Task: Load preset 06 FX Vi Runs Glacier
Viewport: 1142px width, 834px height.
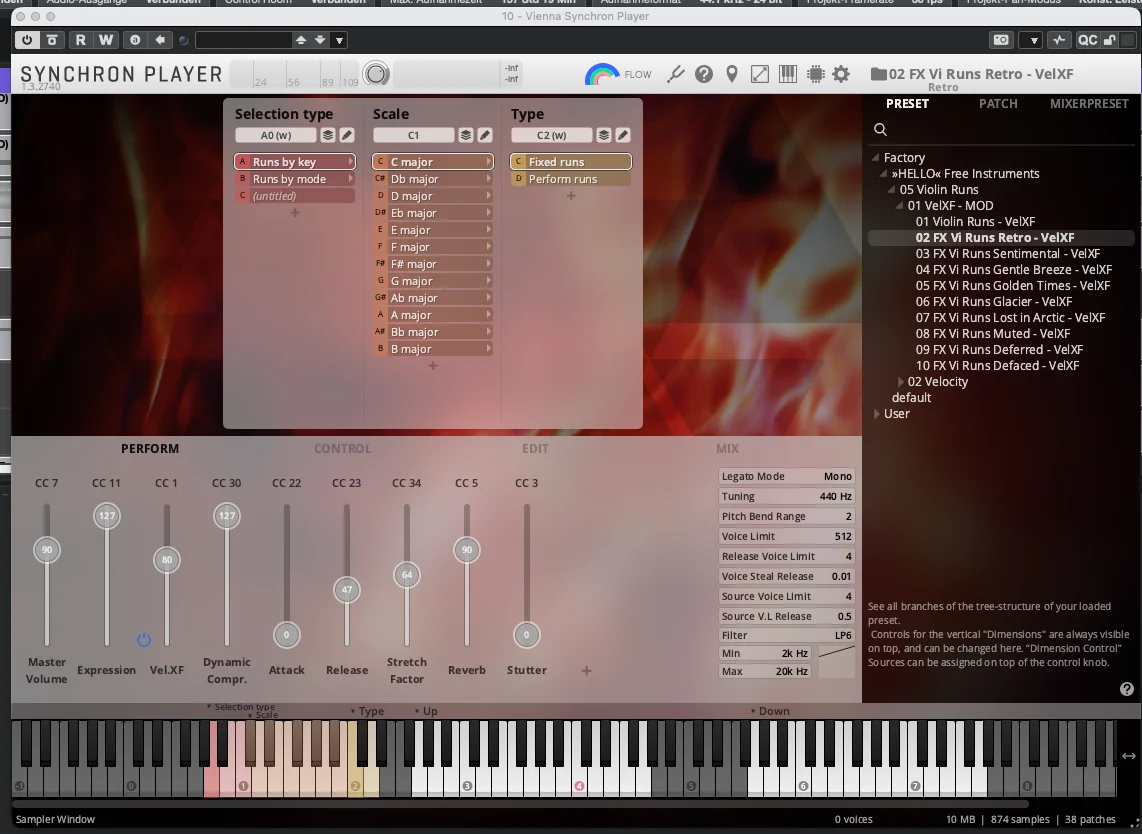Action: click(993, 302)
